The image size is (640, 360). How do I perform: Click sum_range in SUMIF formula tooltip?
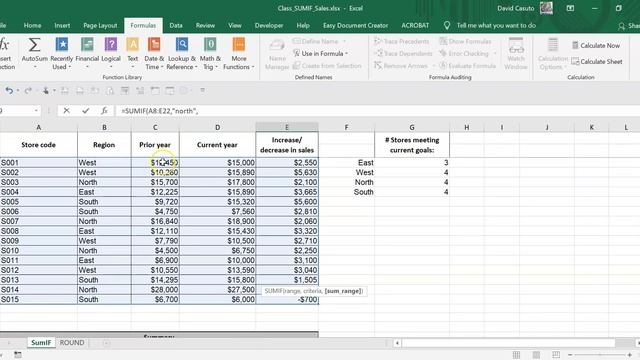coord(343,291)
